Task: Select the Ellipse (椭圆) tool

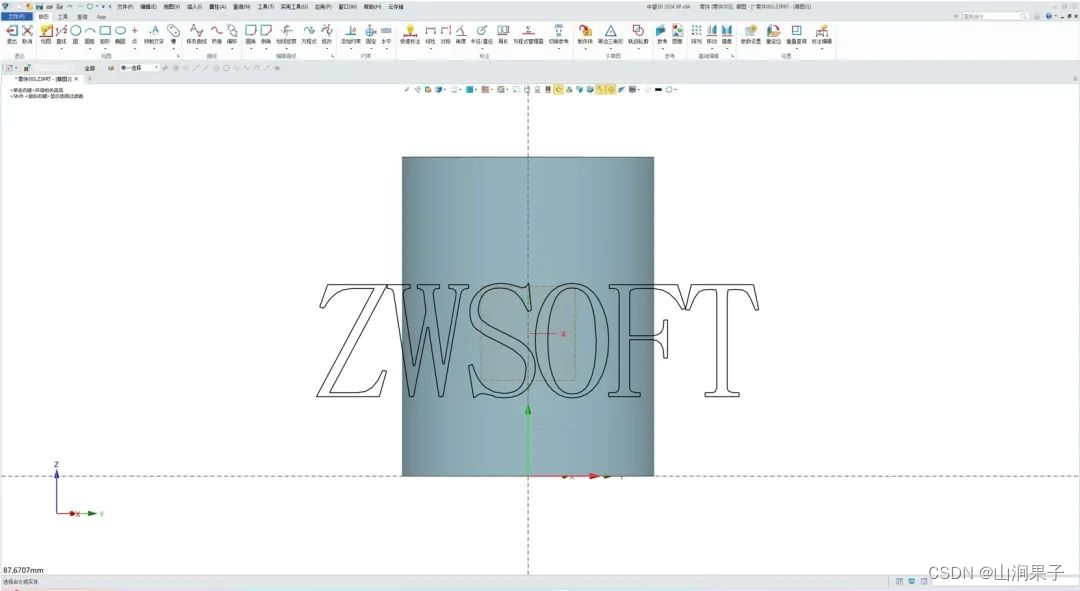Action: point(120,33)
